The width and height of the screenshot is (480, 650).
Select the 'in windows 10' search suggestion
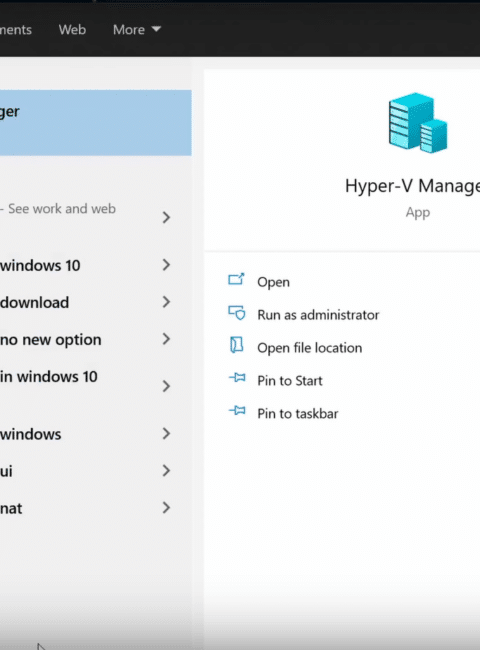click(x=48, y=376)
